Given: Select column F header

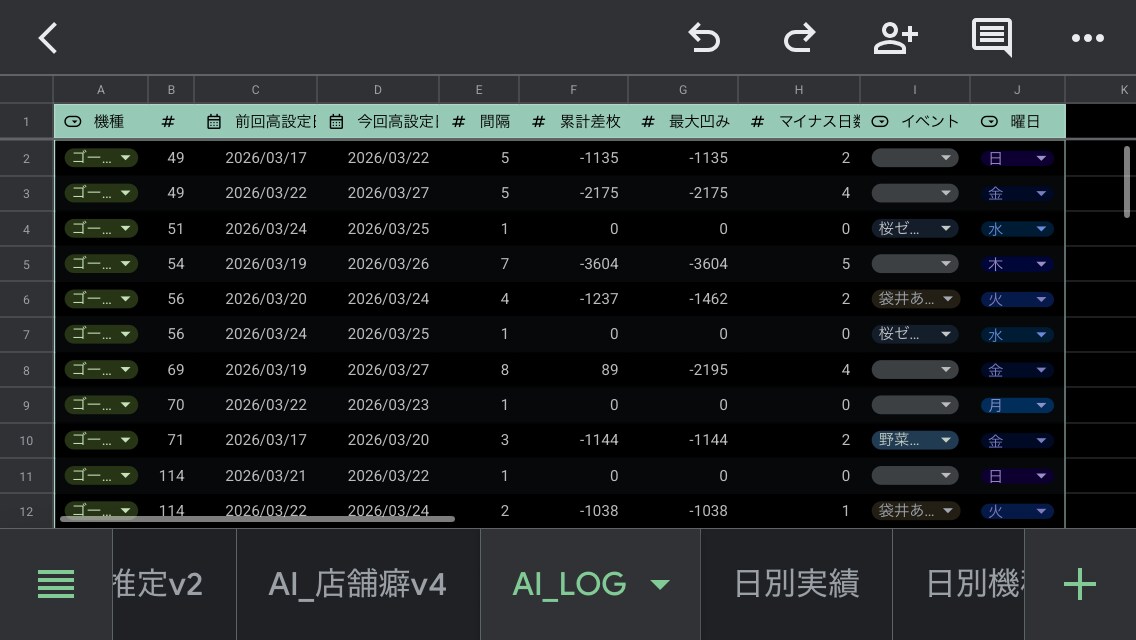Looking at the screenshot, I should [573, 90].
